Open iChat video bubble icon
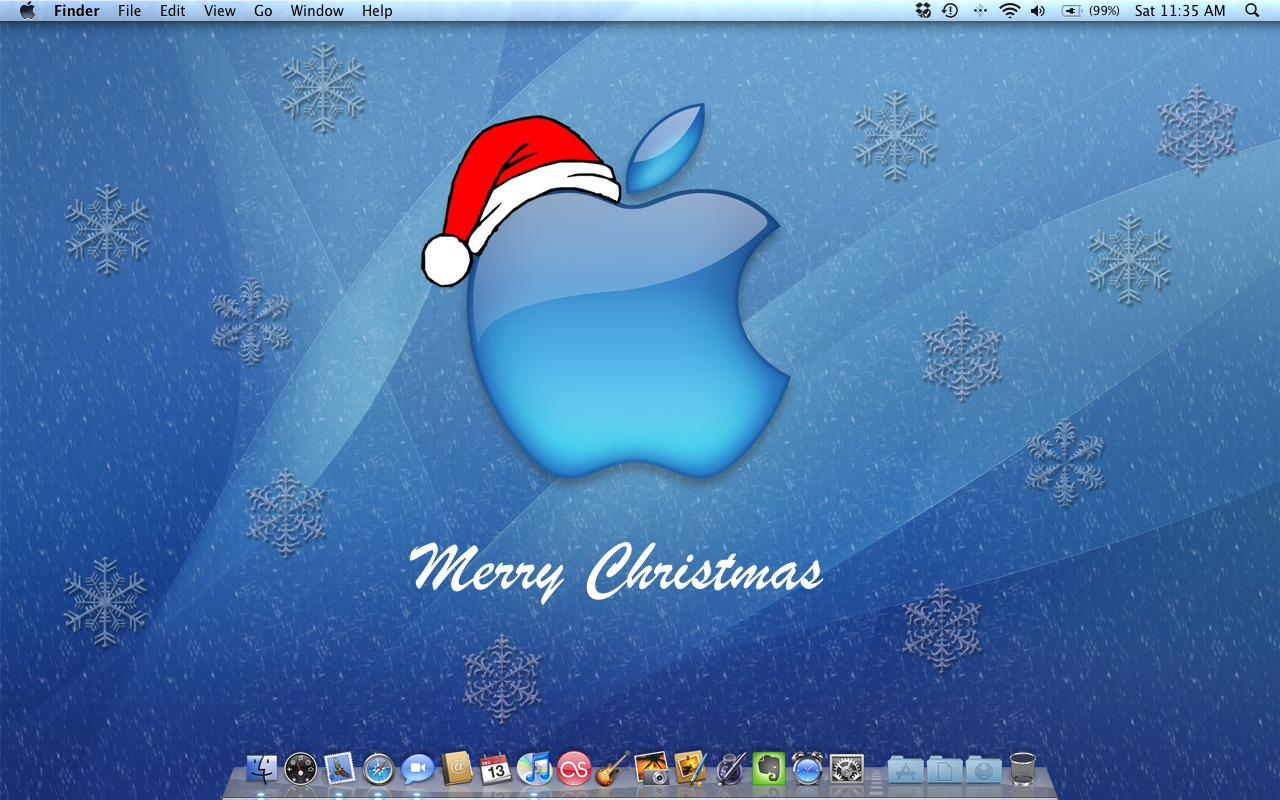The height and width of the screenshot is (800, 1280). [x=418, y=768]
